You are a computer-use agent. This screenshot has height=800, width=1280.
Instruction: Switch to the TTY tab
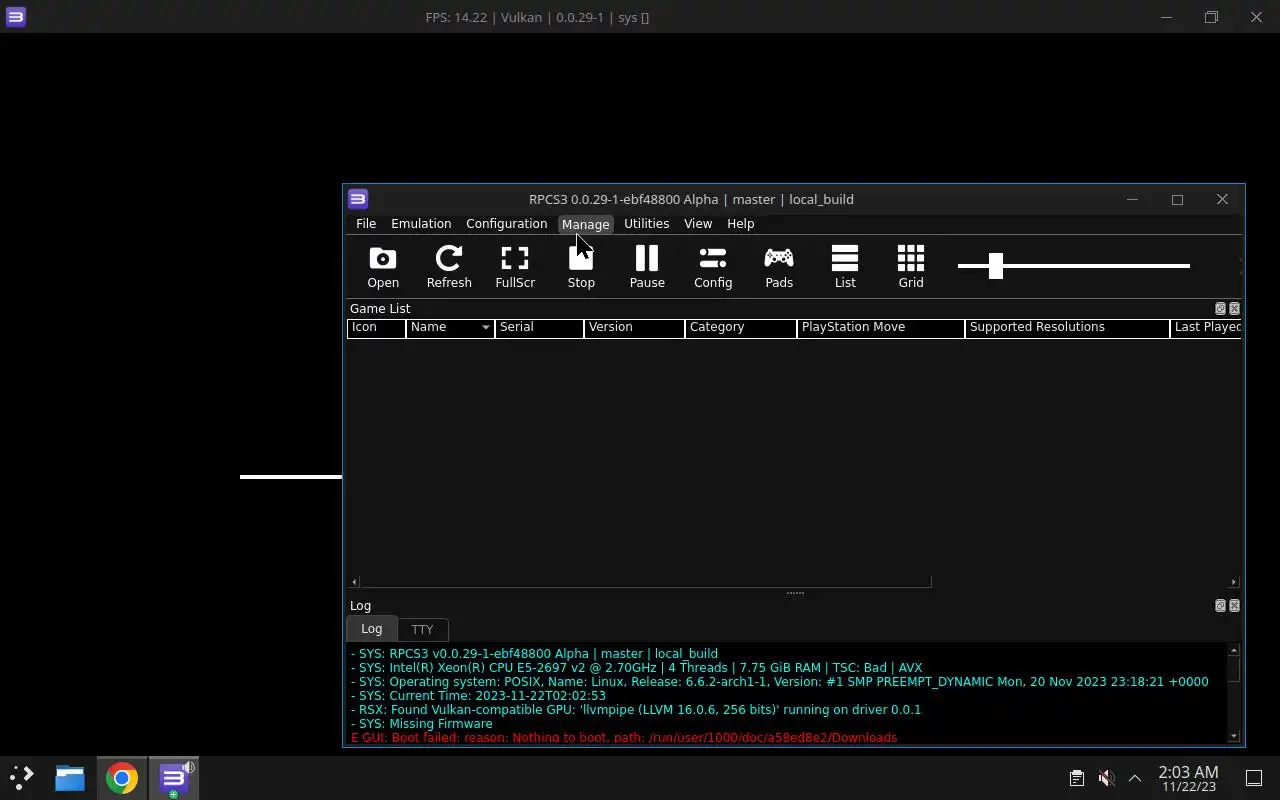[422, 630]
